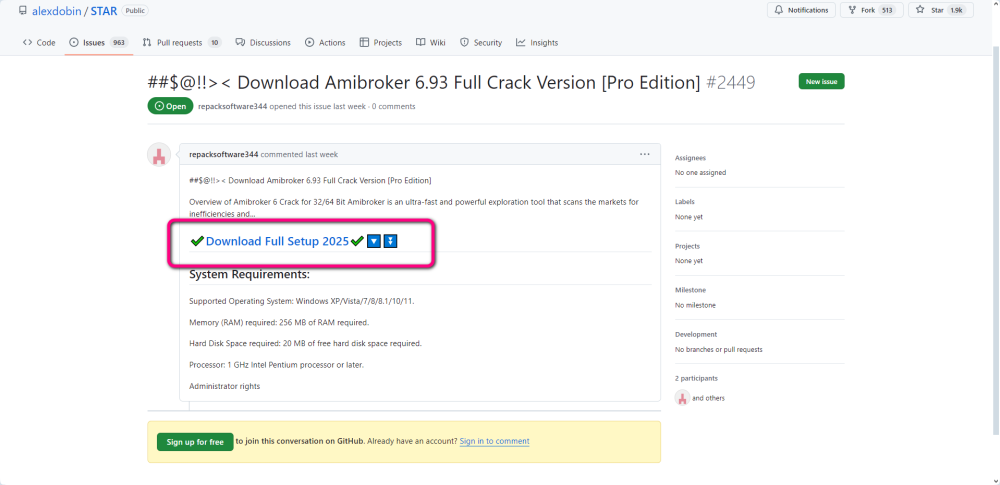
Task: Go to the Pull requests tab
Action: point(180,43)
